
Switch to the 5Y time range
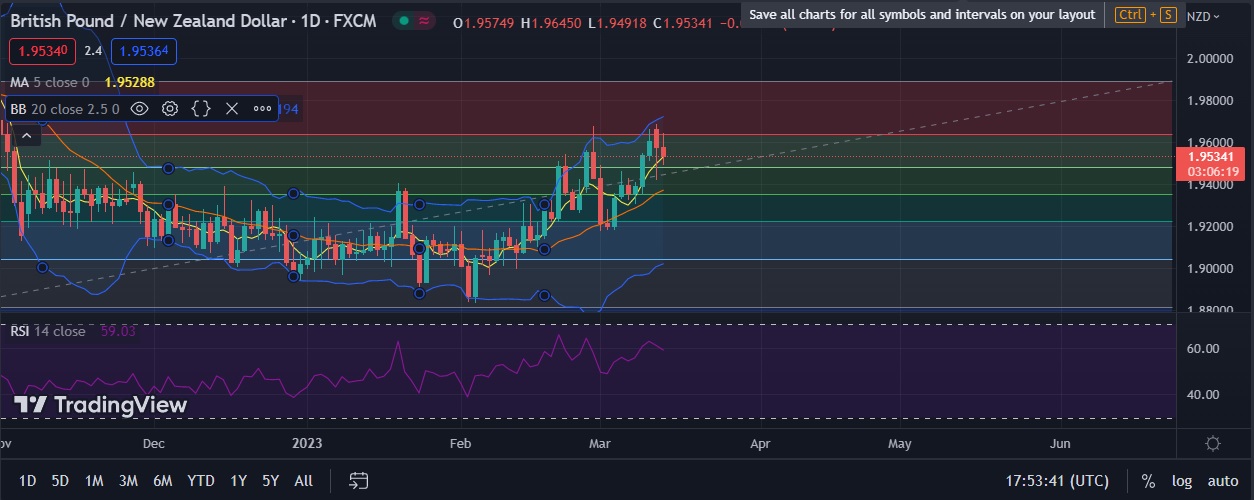point(270,481)
